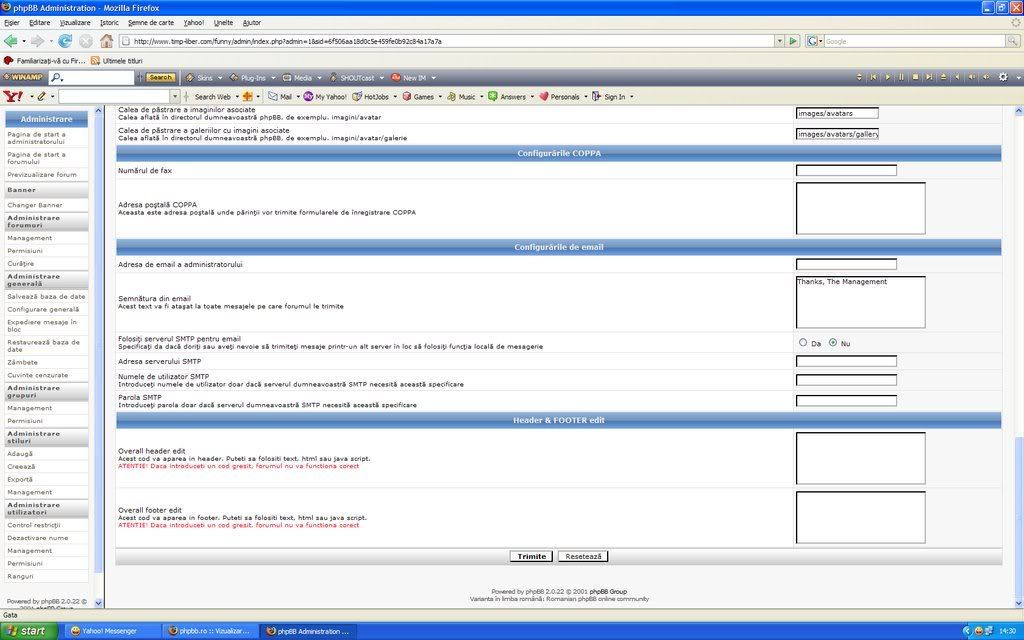The image size is (1024, 640).
Task: Switch to Yahoo! Messenger taskbar item
Action: coord(110,631)
